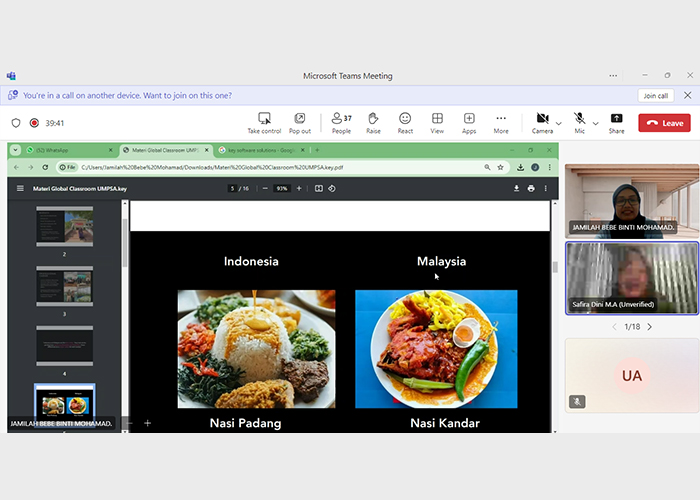Click the Indonesia heading text
Screen dimensions: 700x500
[251, 262]
